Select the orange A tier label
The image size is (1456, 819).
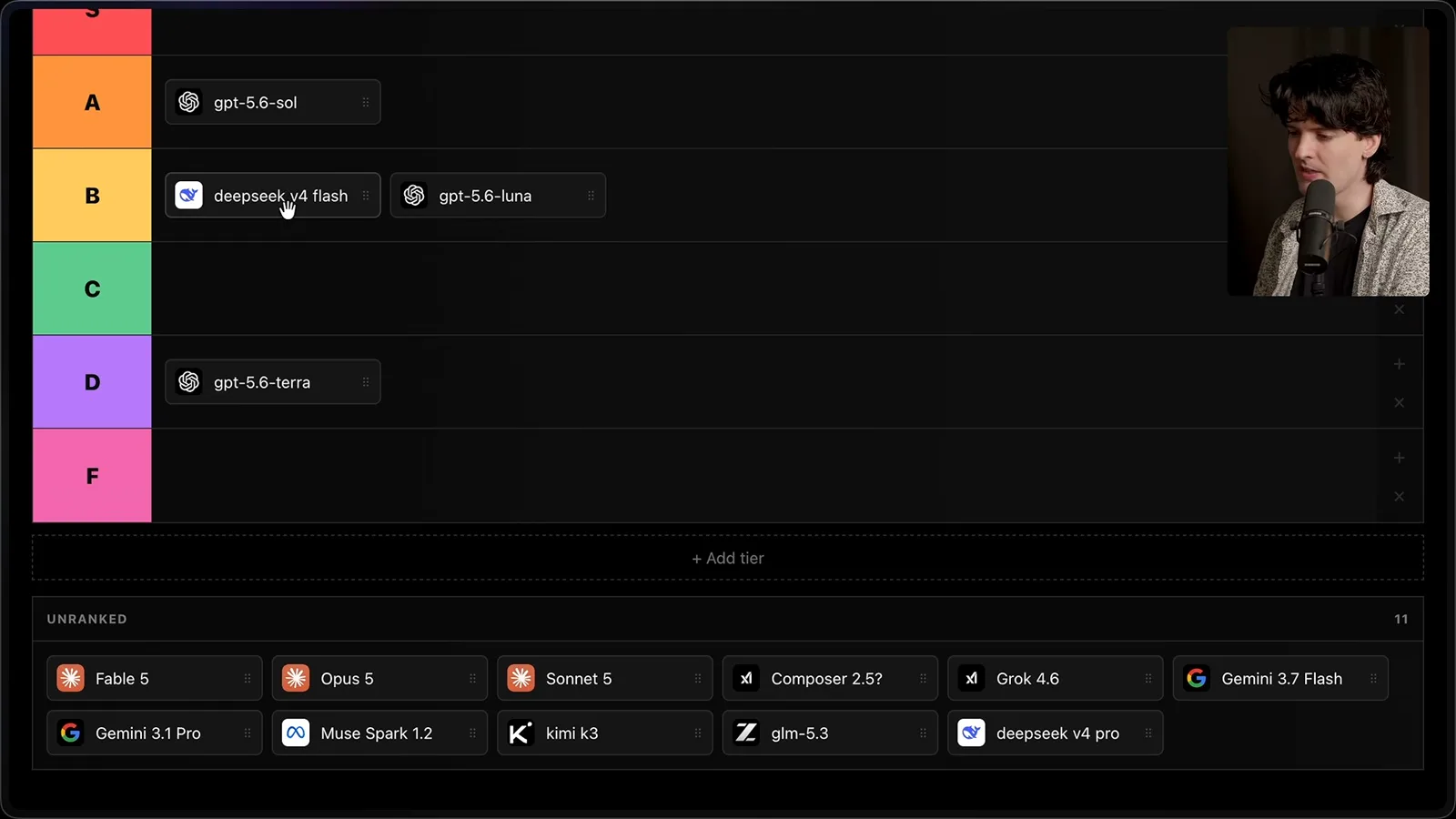click(x=92, y=102)
